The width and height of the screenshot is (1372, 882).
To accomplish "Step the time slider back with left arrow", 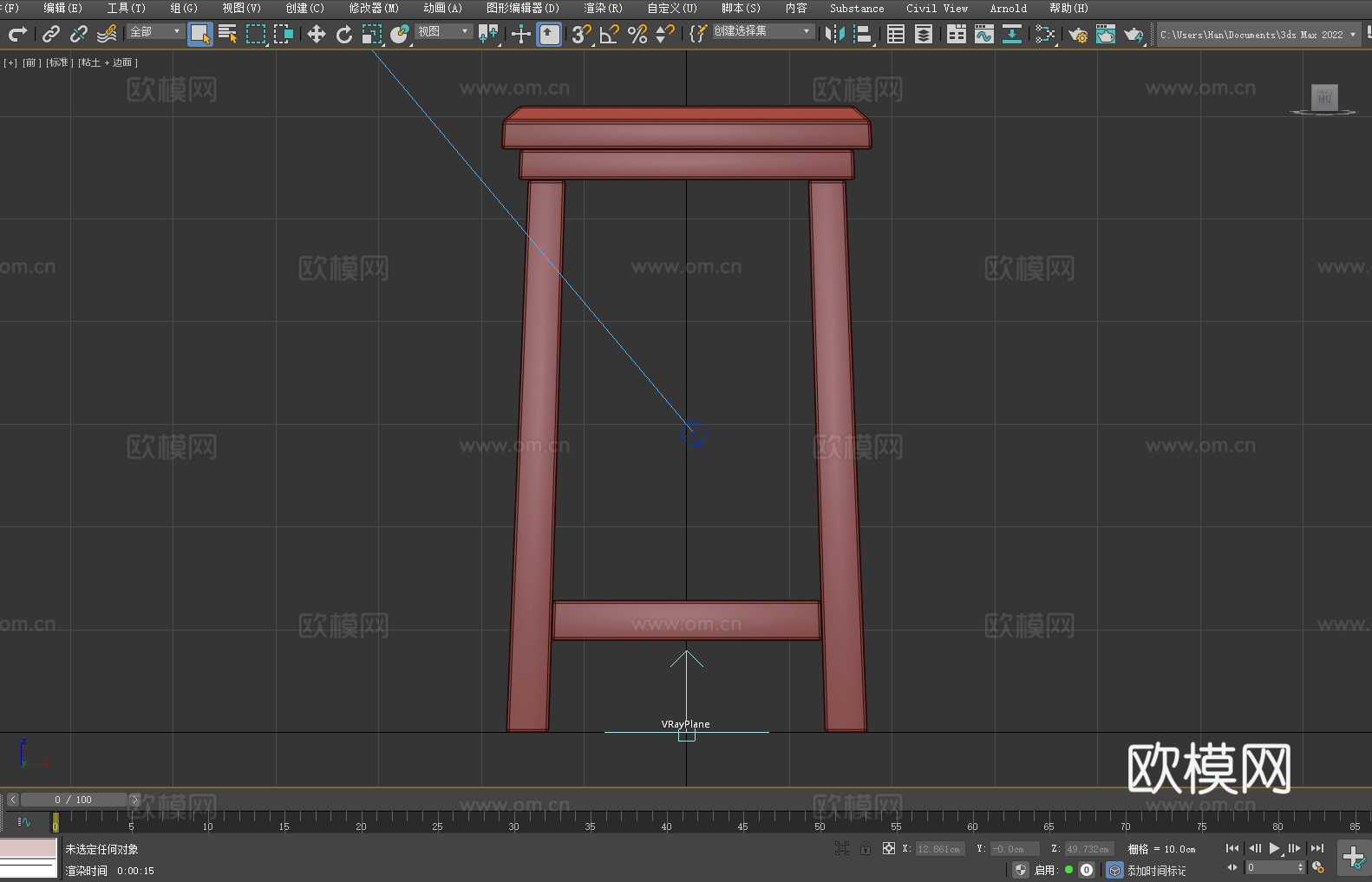I will pyautogui.click(x=12, y=800).
